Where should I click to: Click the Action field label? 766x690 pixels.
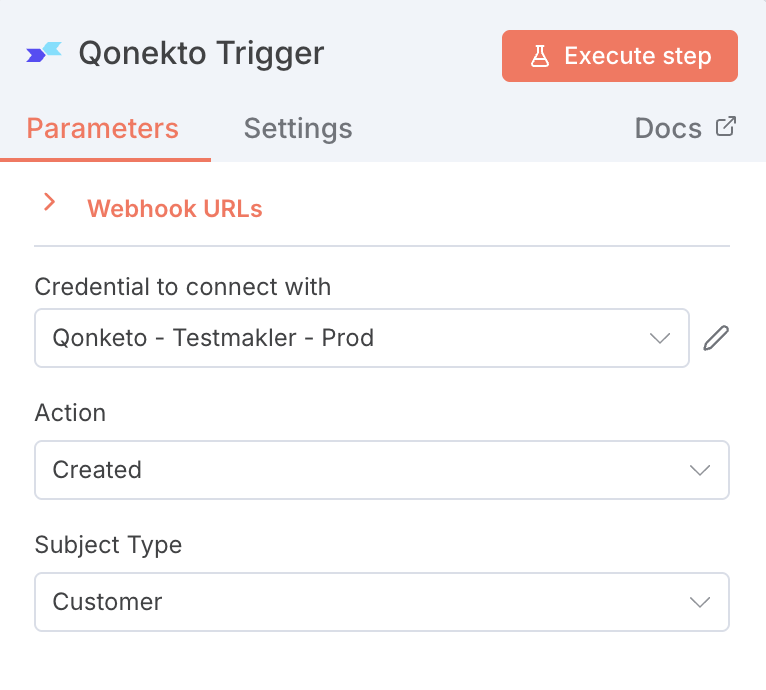(70, 412)
